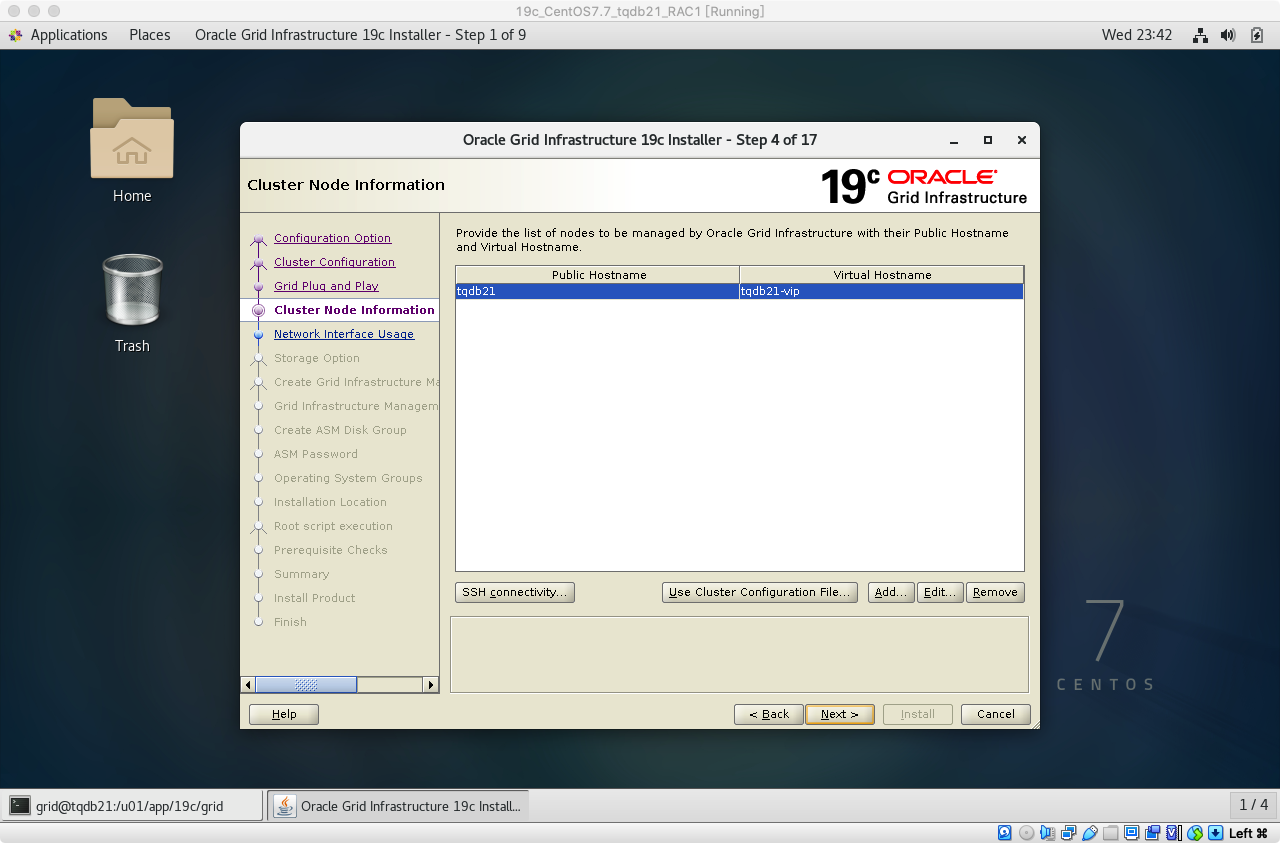Click the VirtualBox hard disk activity icon
Screen dimensions: 1280x843
(1005, 833)
